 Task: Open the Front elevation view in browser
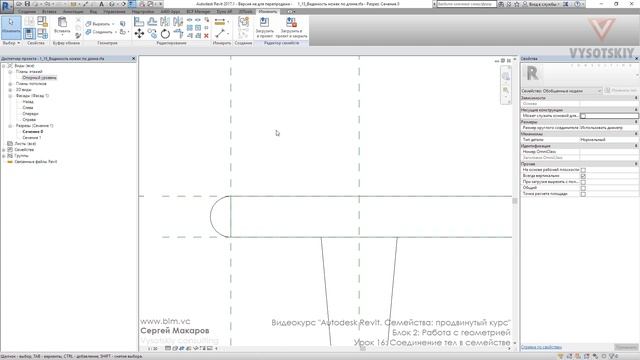coord(31,114)
